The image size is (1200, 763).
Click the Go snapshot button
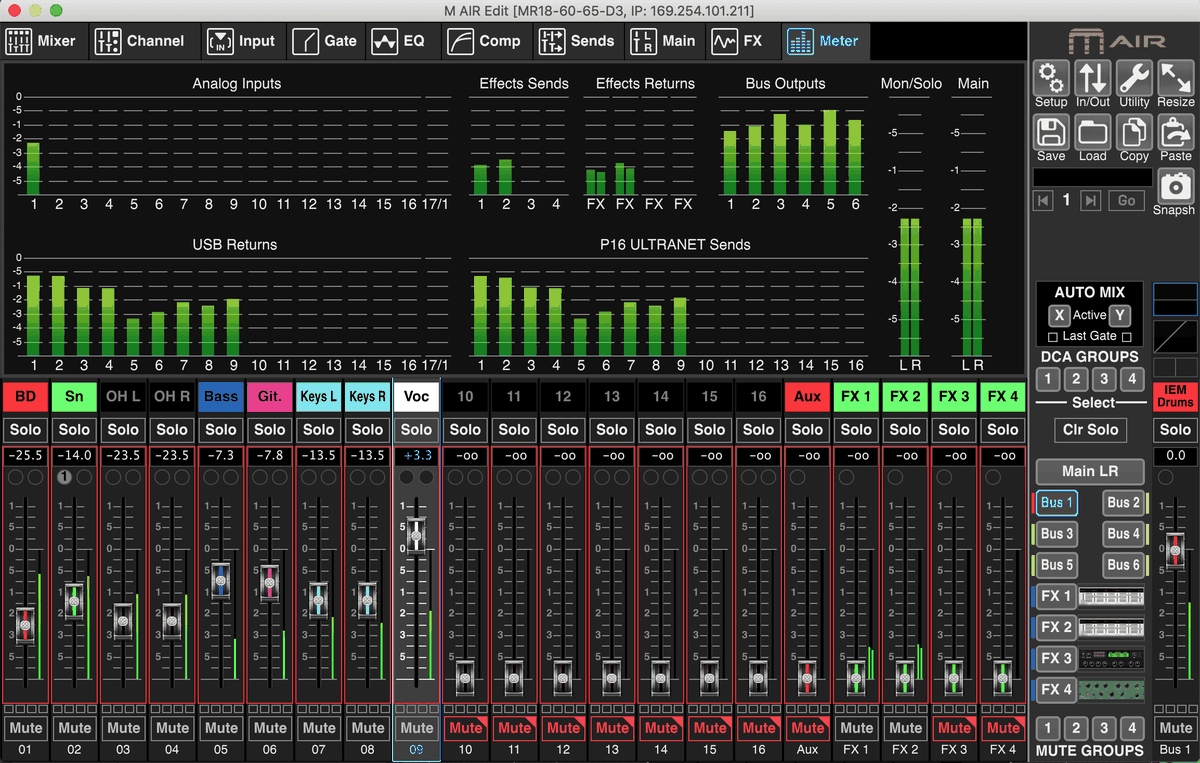point(1126,201)
